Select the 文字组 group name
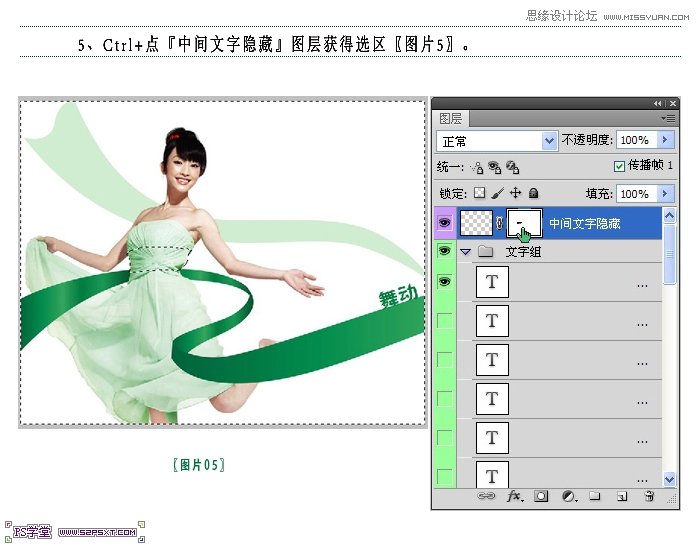The height and width of the screenshot is (548, 700). point(523,252)
